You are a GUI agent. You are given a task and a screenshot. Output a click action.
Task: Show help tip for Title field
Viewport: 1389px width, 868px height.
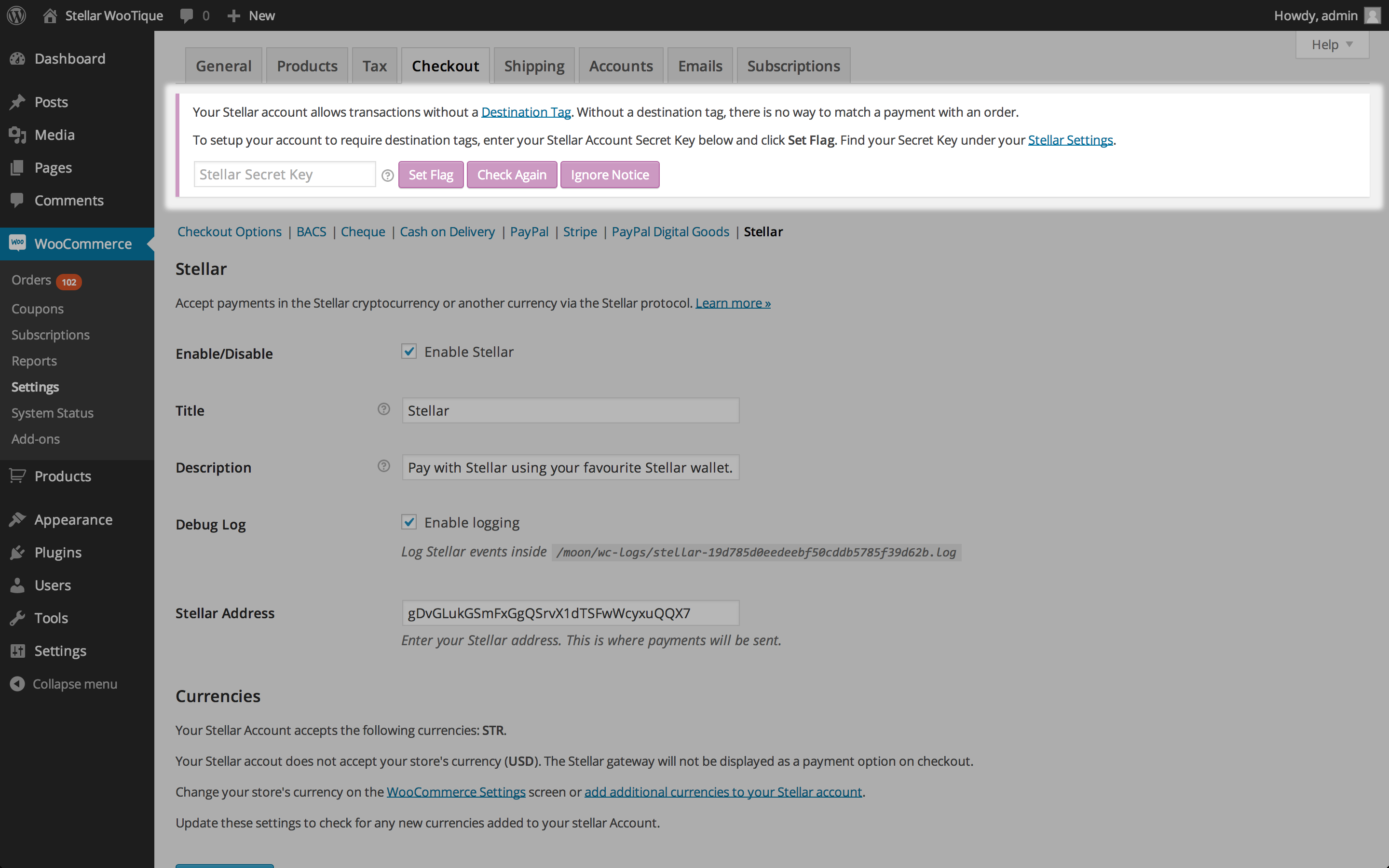point(384,409)
